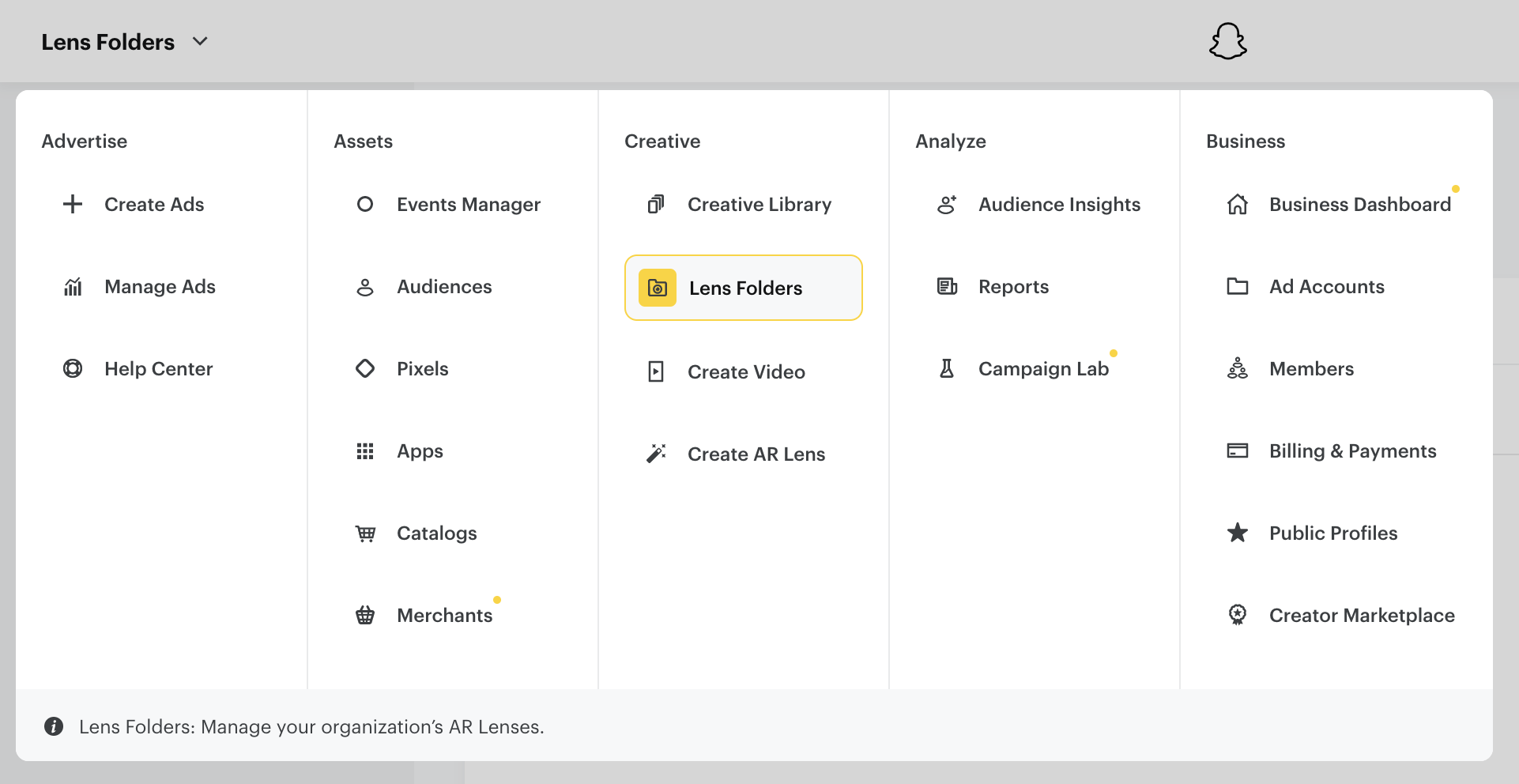Click the Create Video play icon
Screen dimensions: 1519x784
pyautogui.click(x=656, y=371)
